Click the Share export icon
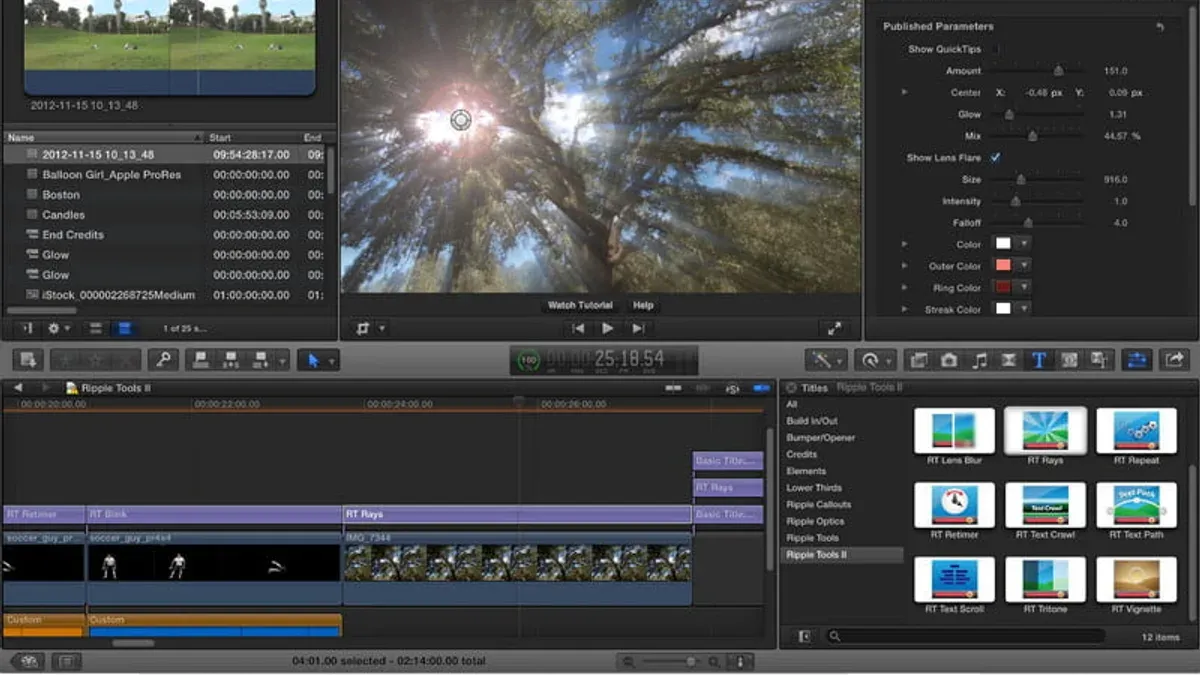This screenshot has height=675, width=1200. (x=1173, y=360)
